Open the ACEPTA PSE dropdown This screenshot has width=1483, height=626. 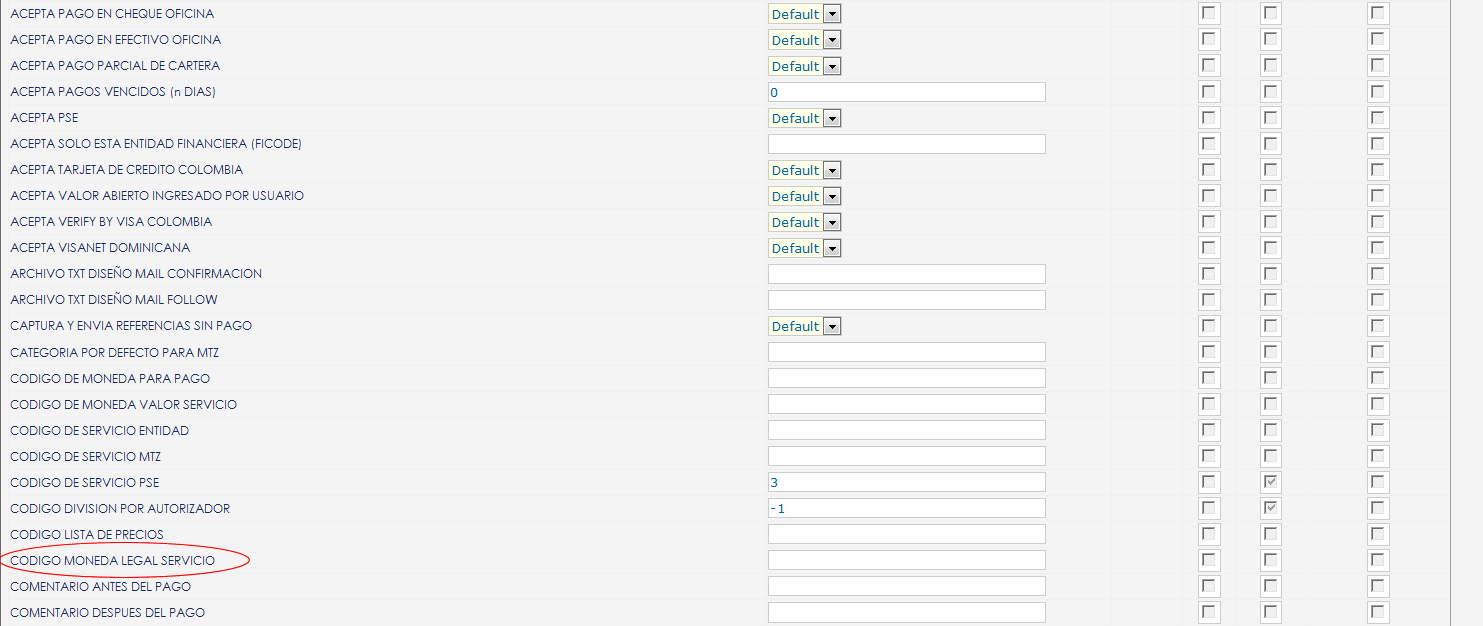804,118
